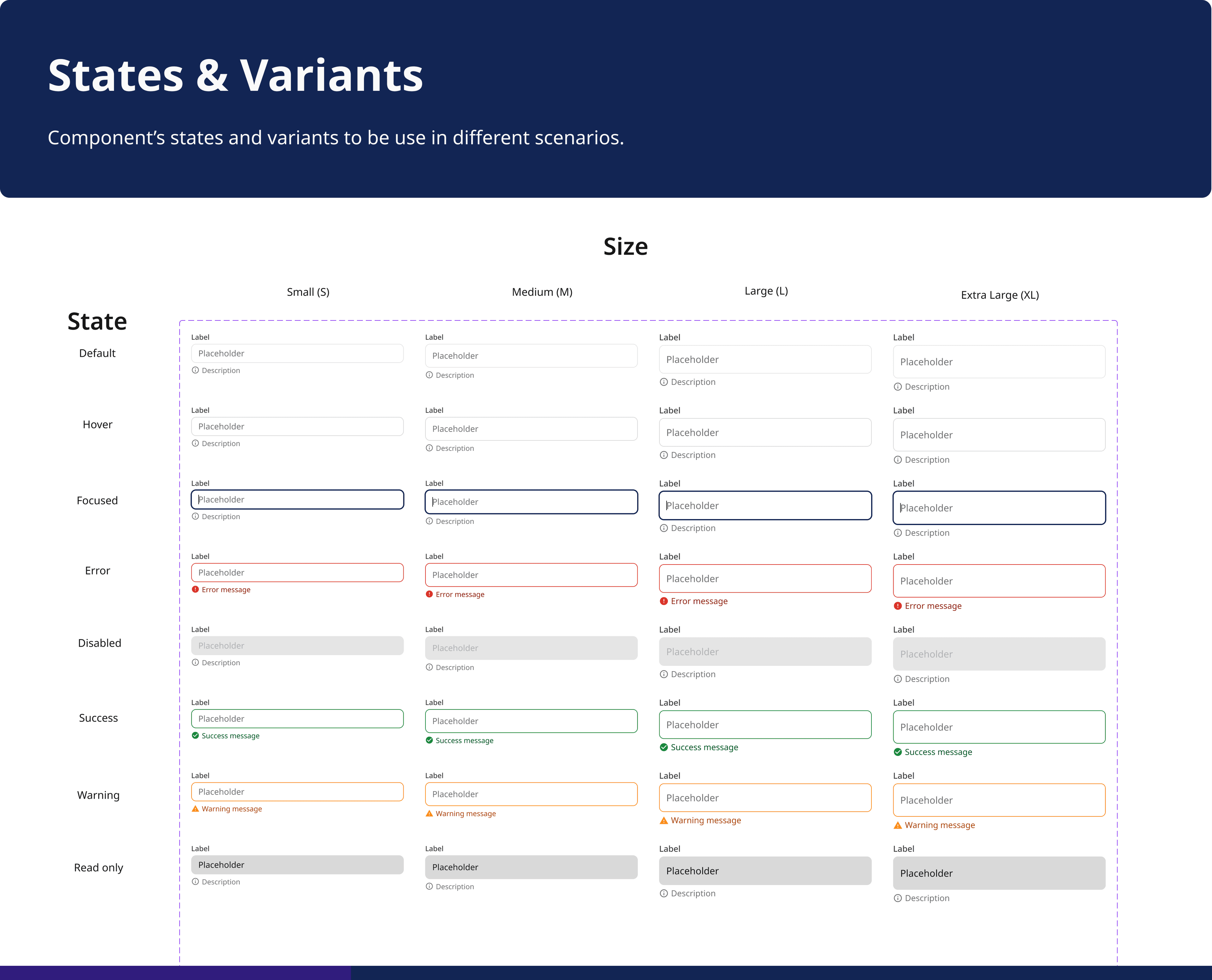Image resolution: width=1212 pixels, height=980 pixels.
Task: Click the info icon under Medium Read only field
Action: coord(429,886)
